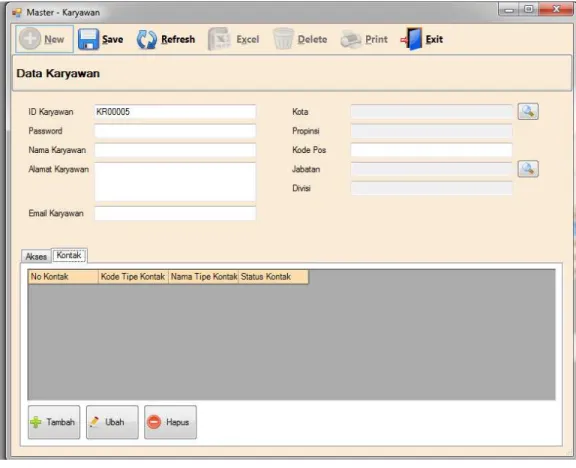Click the window icon beside Master - Karyawan
The image size is (576, 468).
click(17, 13)
